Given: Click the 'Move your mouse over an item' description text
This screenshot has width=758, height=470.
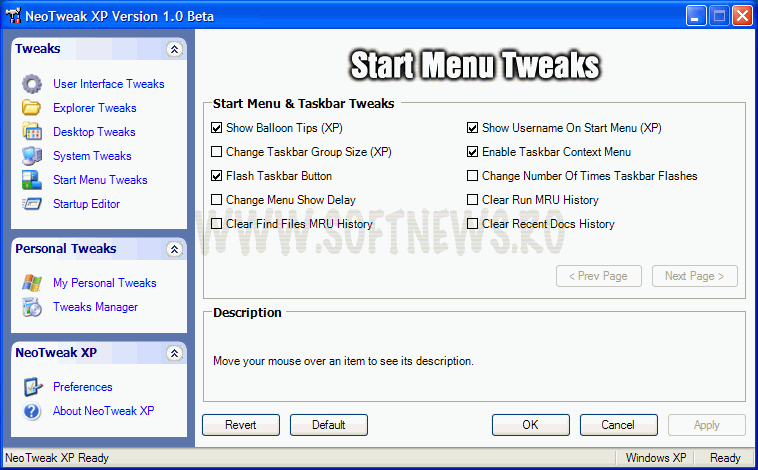Looking at the screenshot, I should click(x=343, y=361).
